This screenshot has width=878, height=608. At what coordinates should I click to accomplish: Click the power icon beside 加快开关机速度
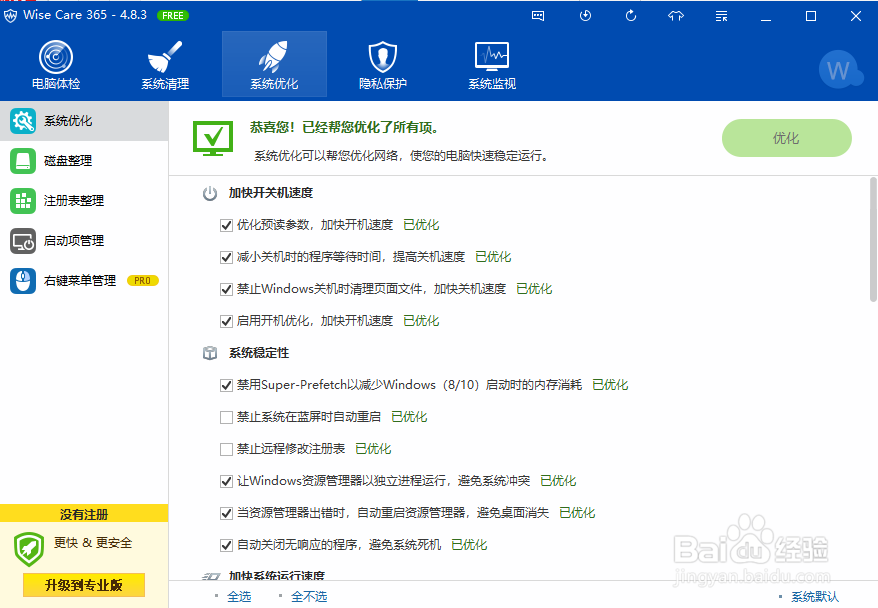(210, 194)
